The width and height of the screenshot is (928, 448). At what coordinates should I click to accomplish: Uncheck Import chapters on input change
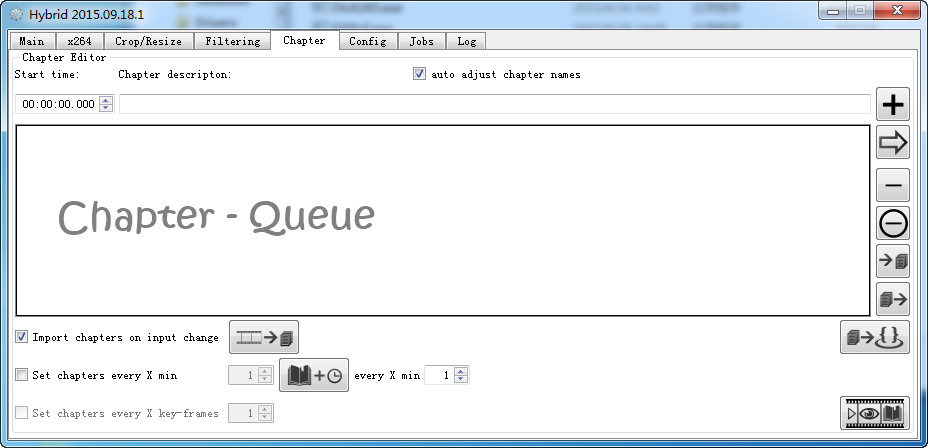[x=21, y=337]
